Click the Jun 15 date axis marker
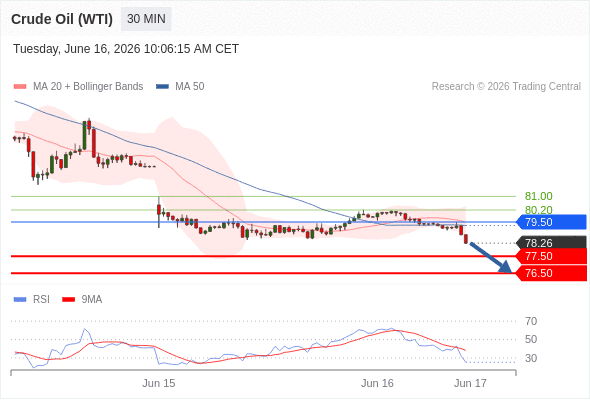Screen dimensions: 590x400 point(158,383)
